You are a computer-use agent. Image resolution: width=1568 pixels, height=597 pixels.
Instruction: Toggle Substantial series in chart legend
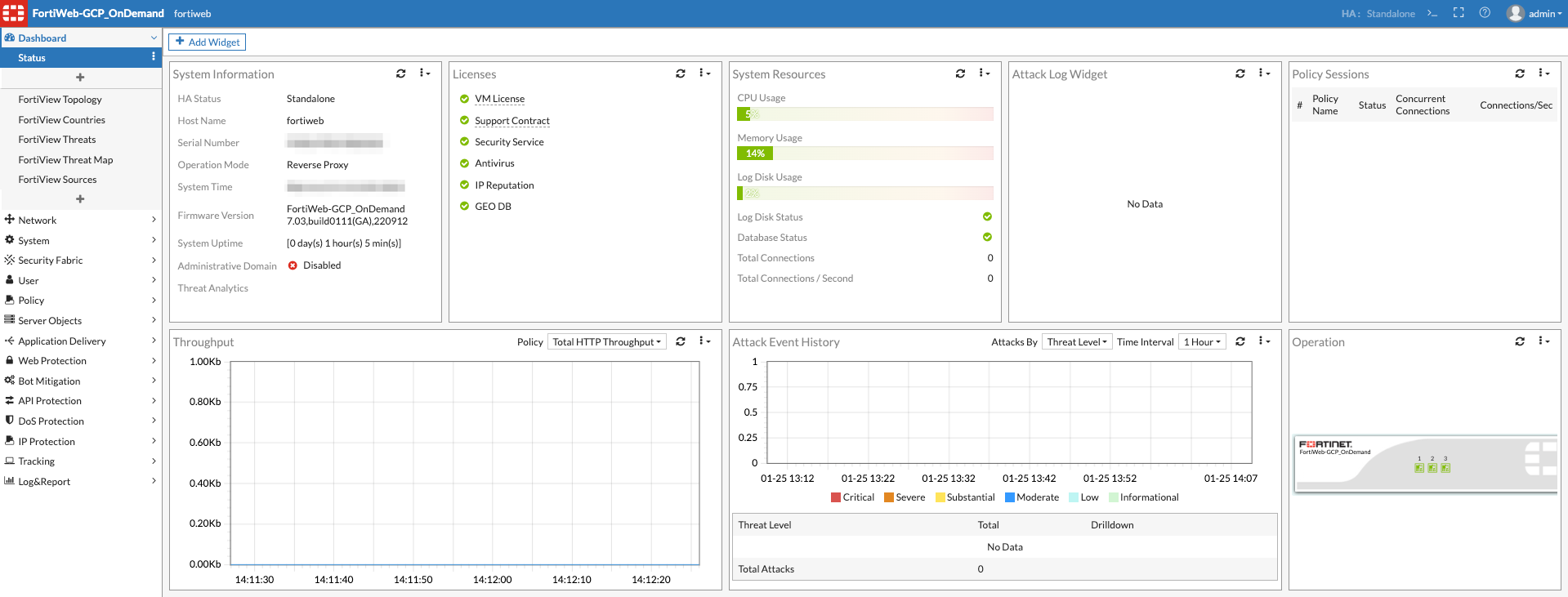point(965,497)
